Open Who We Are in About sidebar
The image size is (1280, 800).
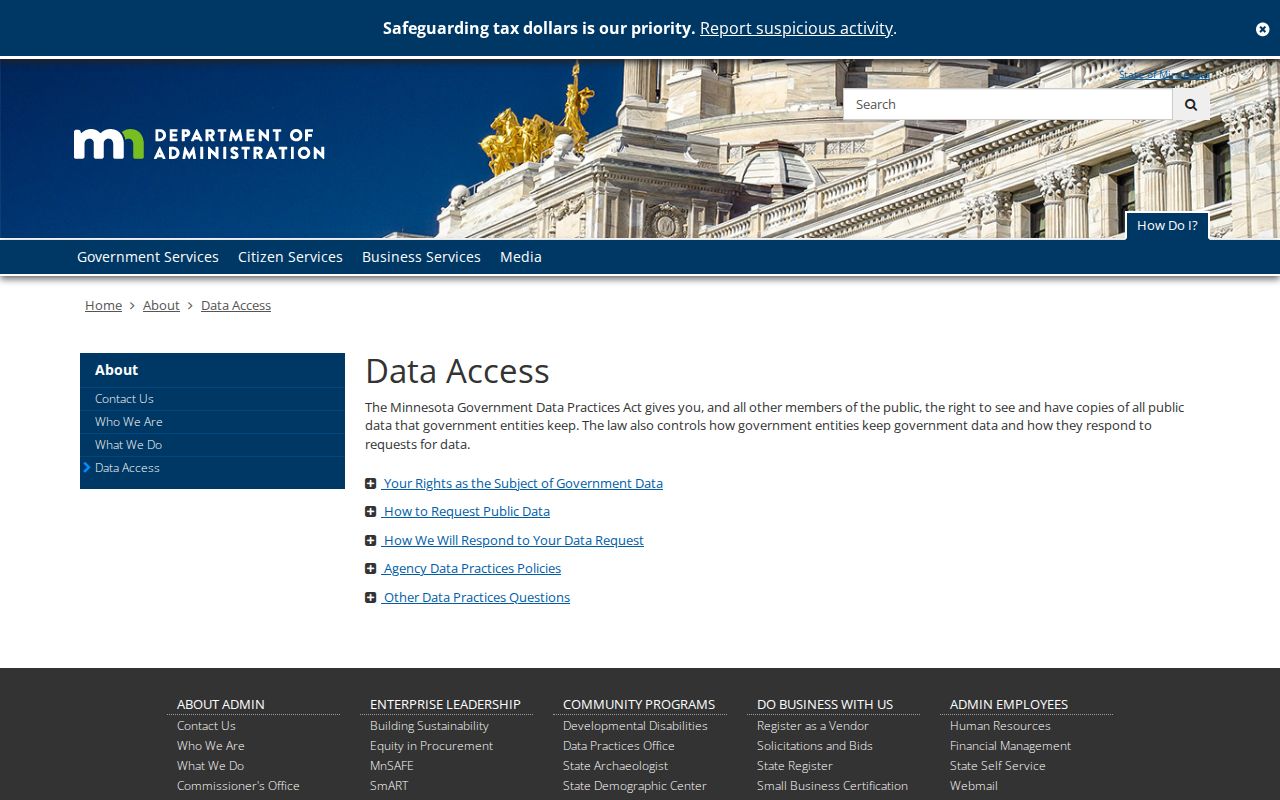212,422
